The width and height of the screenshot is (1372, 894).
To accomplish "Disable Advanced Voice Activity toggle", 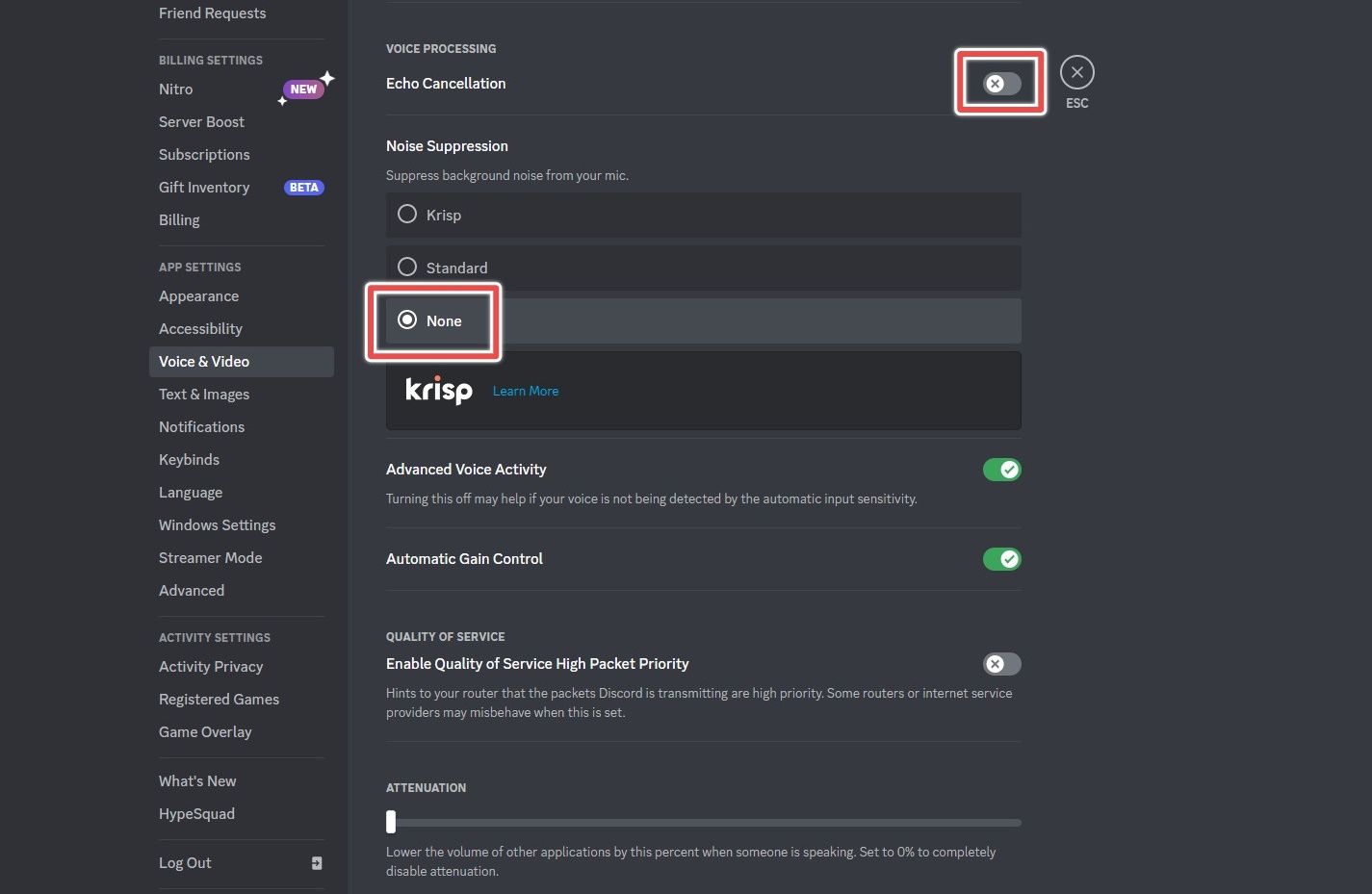I will 1001,470.
